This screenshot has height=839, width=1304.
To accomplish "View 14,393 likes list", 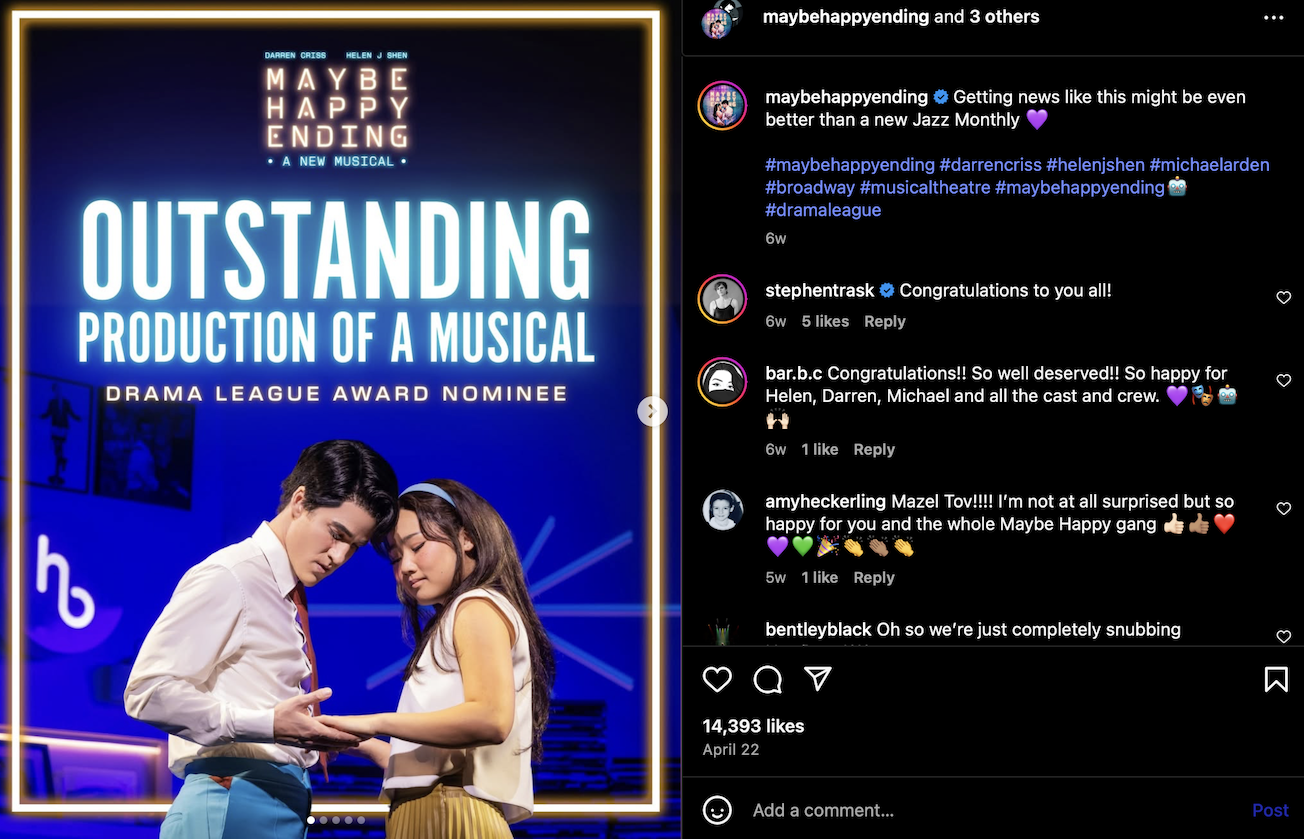I will click(x=753, y=726).
